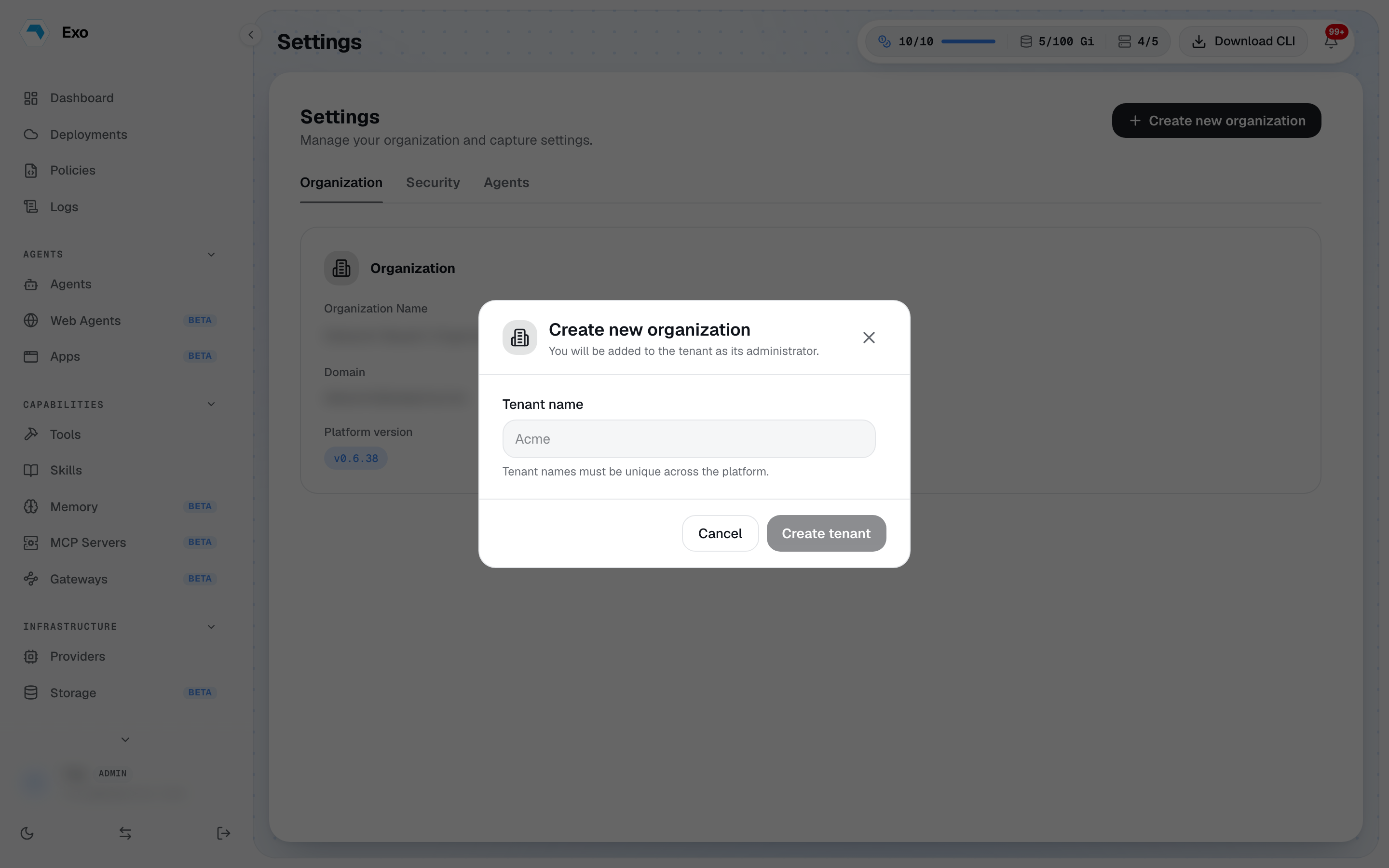Switch to the Security tab
1389x868 pixels.
click(x=433, y=183)
